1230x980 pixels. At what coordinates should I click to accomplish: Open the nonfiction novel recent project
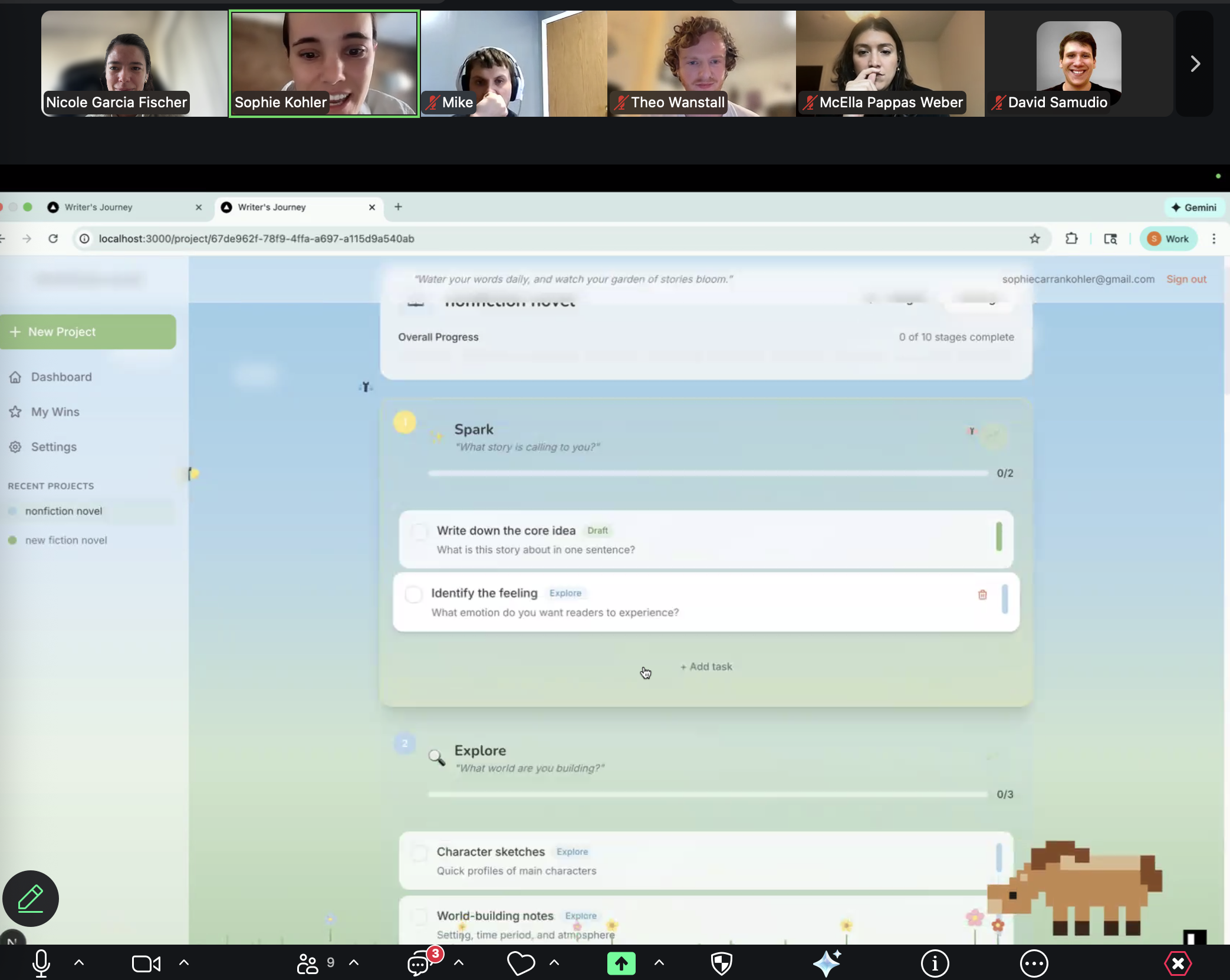[64, 511]
